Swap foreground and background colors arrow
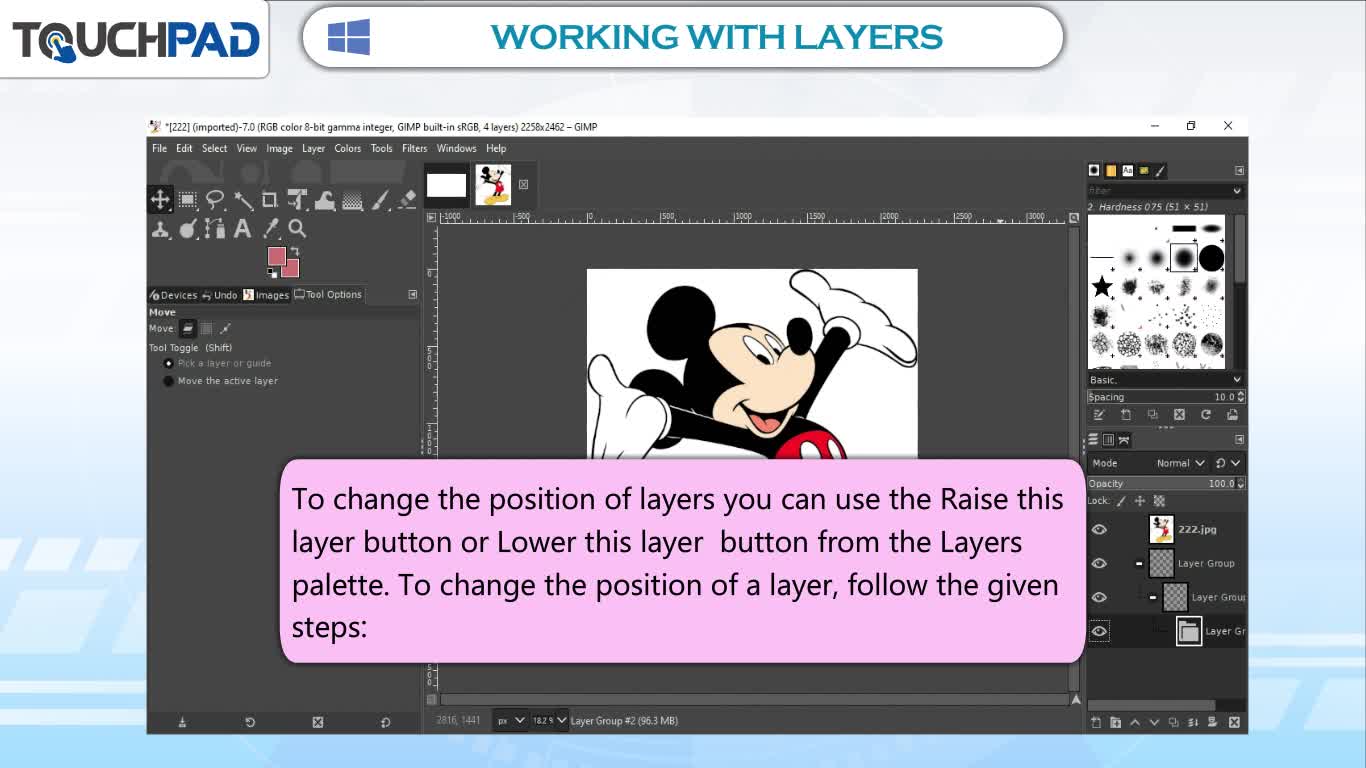This screenshot has width=1366, height=768. (x=294, y=252)
